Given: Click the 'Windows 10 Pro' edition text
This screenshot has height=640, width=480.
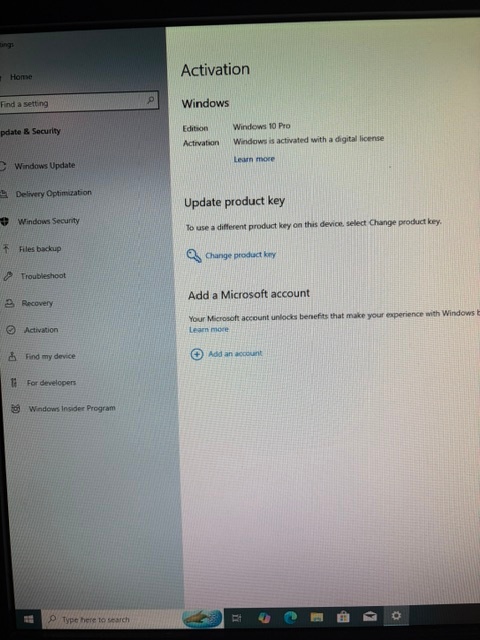Looking at the screenshot, I should (262, 126).
